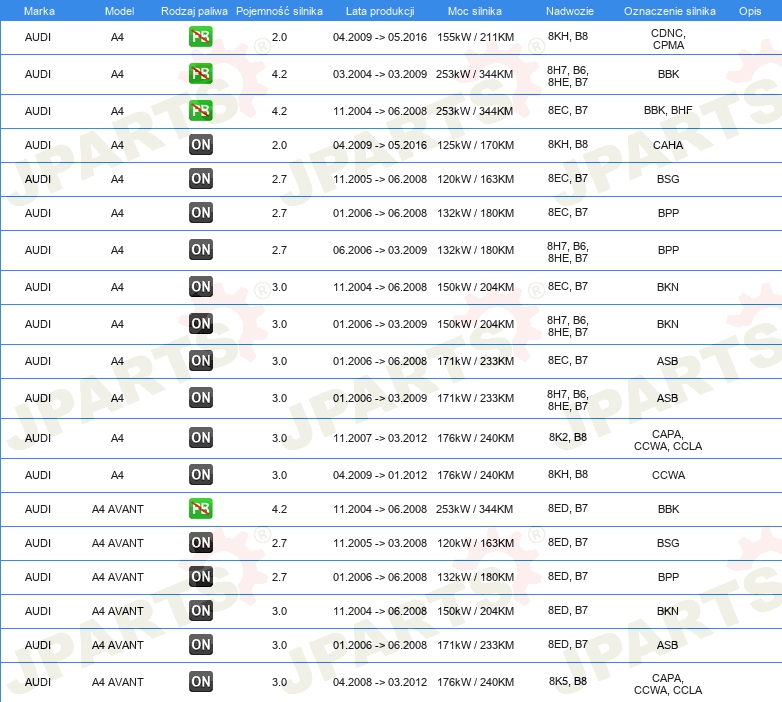Select the 04.2009 -> 01.2012 production date cell
The width and height of the screenshot is (782, 702).
click(379, 475)
